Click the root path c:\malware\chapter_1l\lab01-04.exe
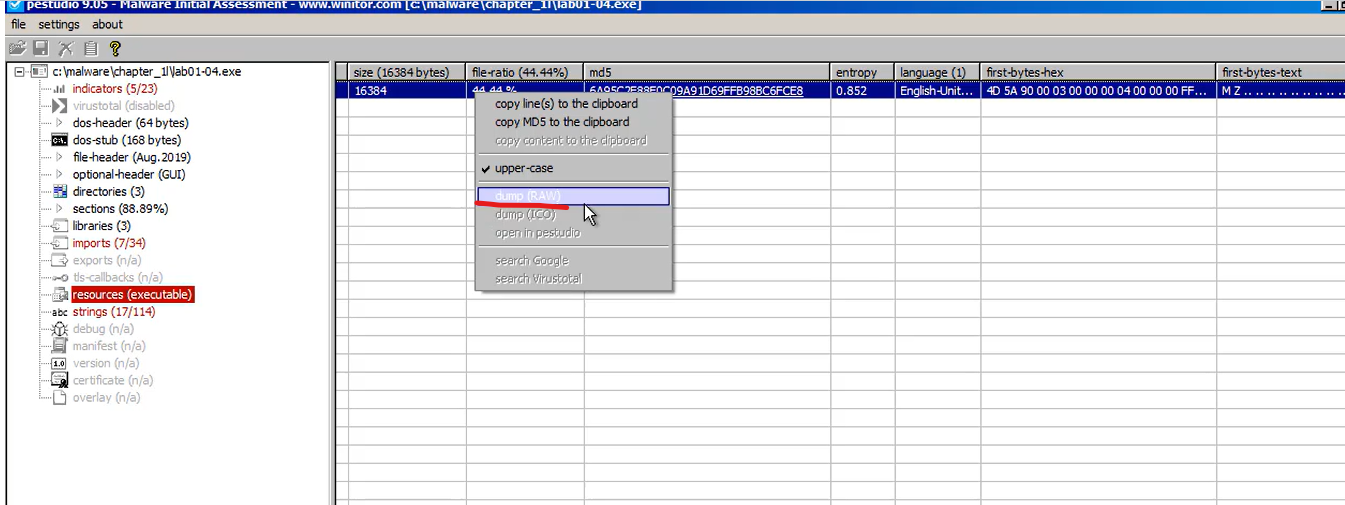 coord(147,72)
